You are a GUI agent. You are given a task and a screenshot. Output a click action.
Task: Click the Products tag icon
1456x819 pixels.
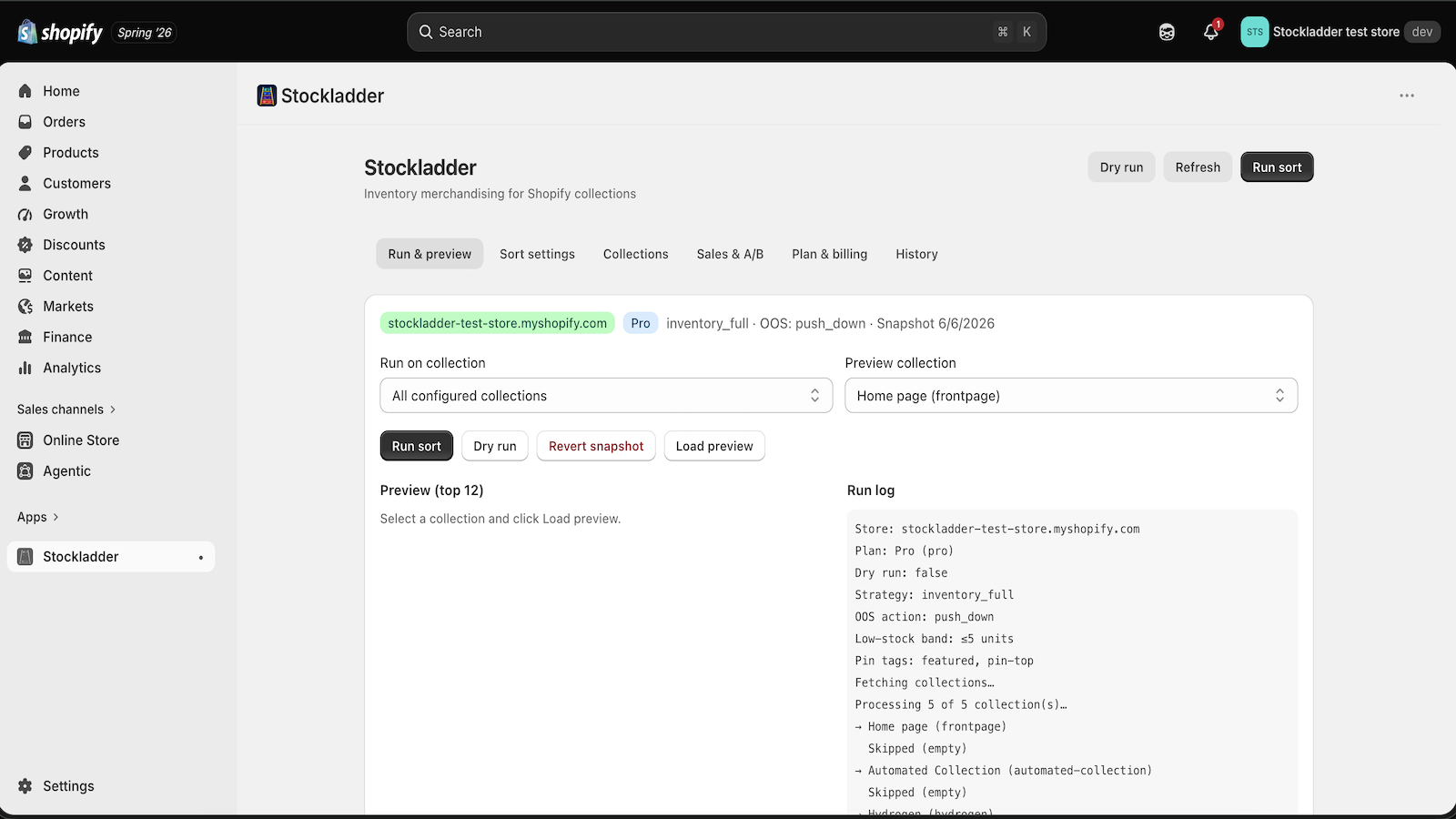[x=25, y=153]
